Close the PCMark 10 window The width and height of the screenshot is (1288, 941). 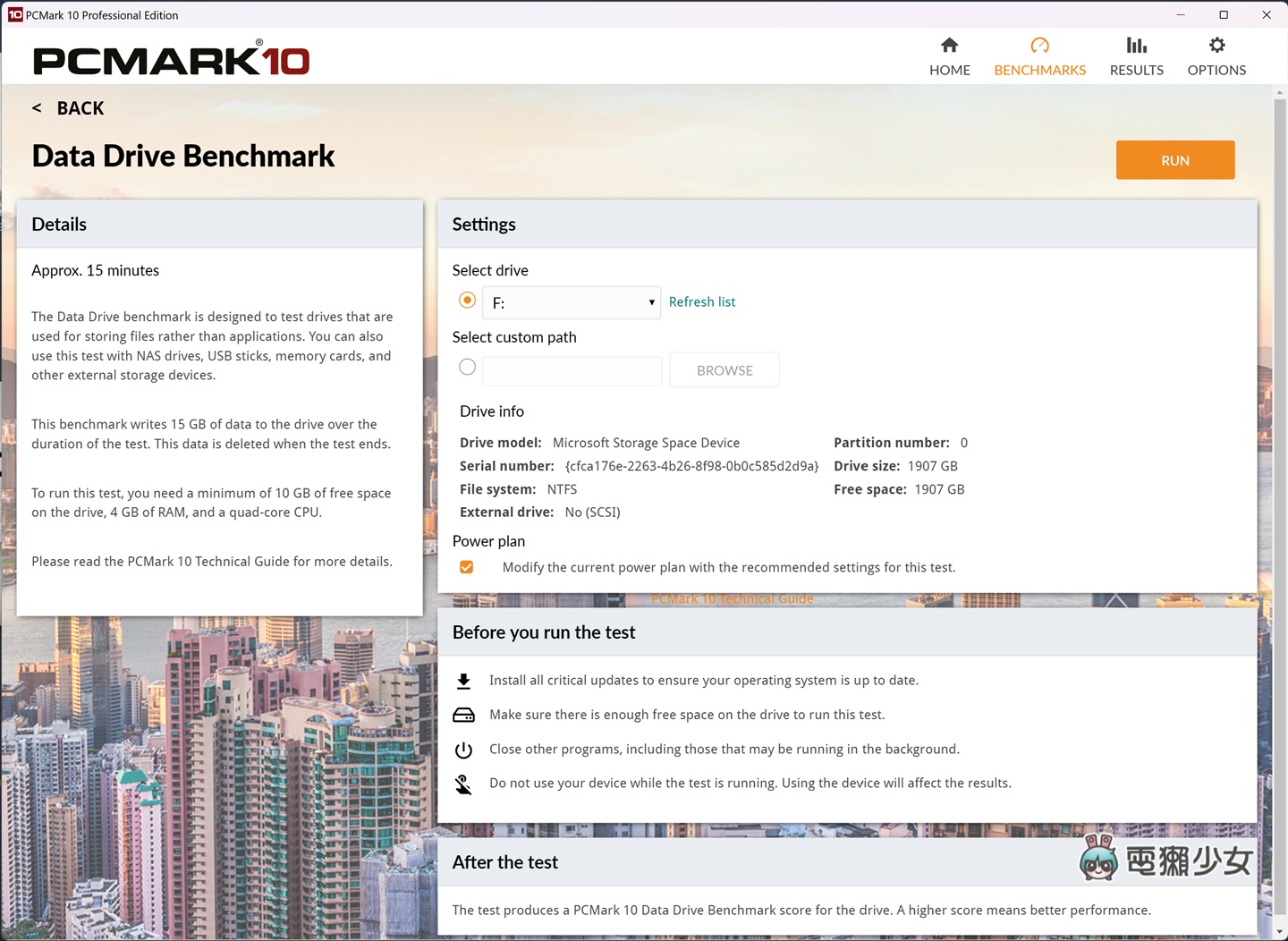[x=1267, y=14]
